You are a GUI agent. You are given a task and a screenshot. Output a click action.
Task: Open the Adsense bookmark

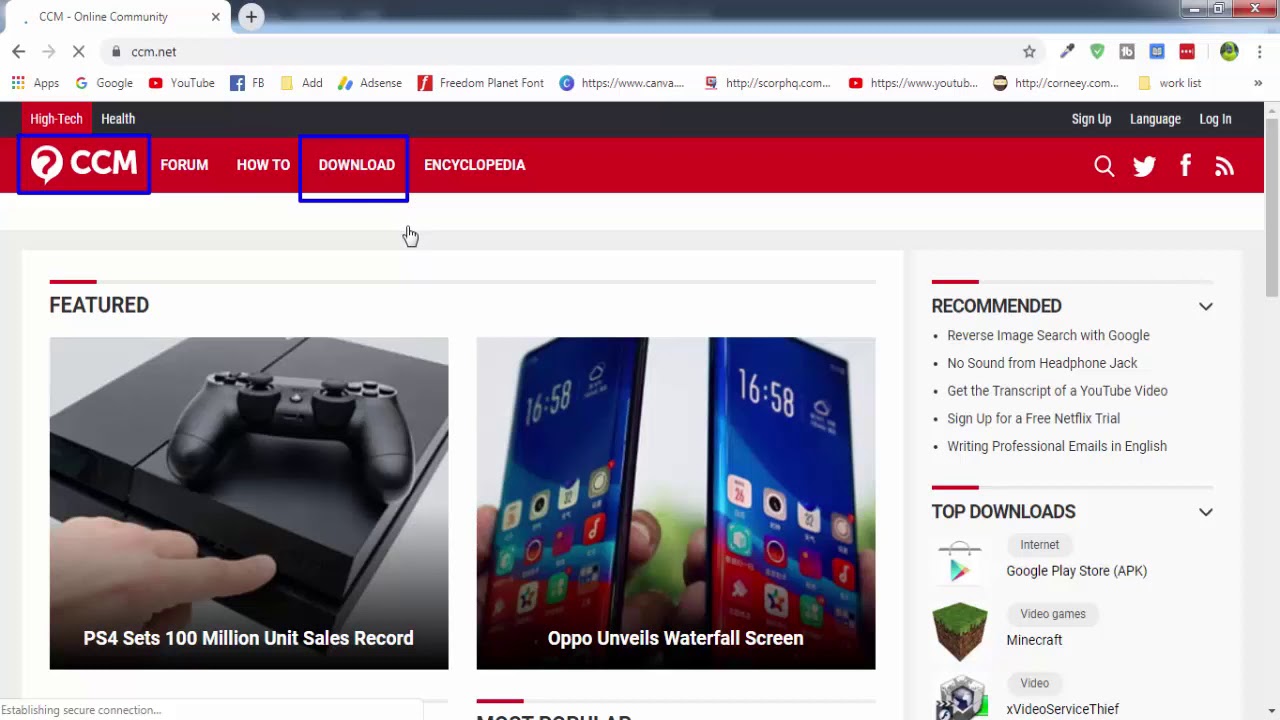[370, 83]
